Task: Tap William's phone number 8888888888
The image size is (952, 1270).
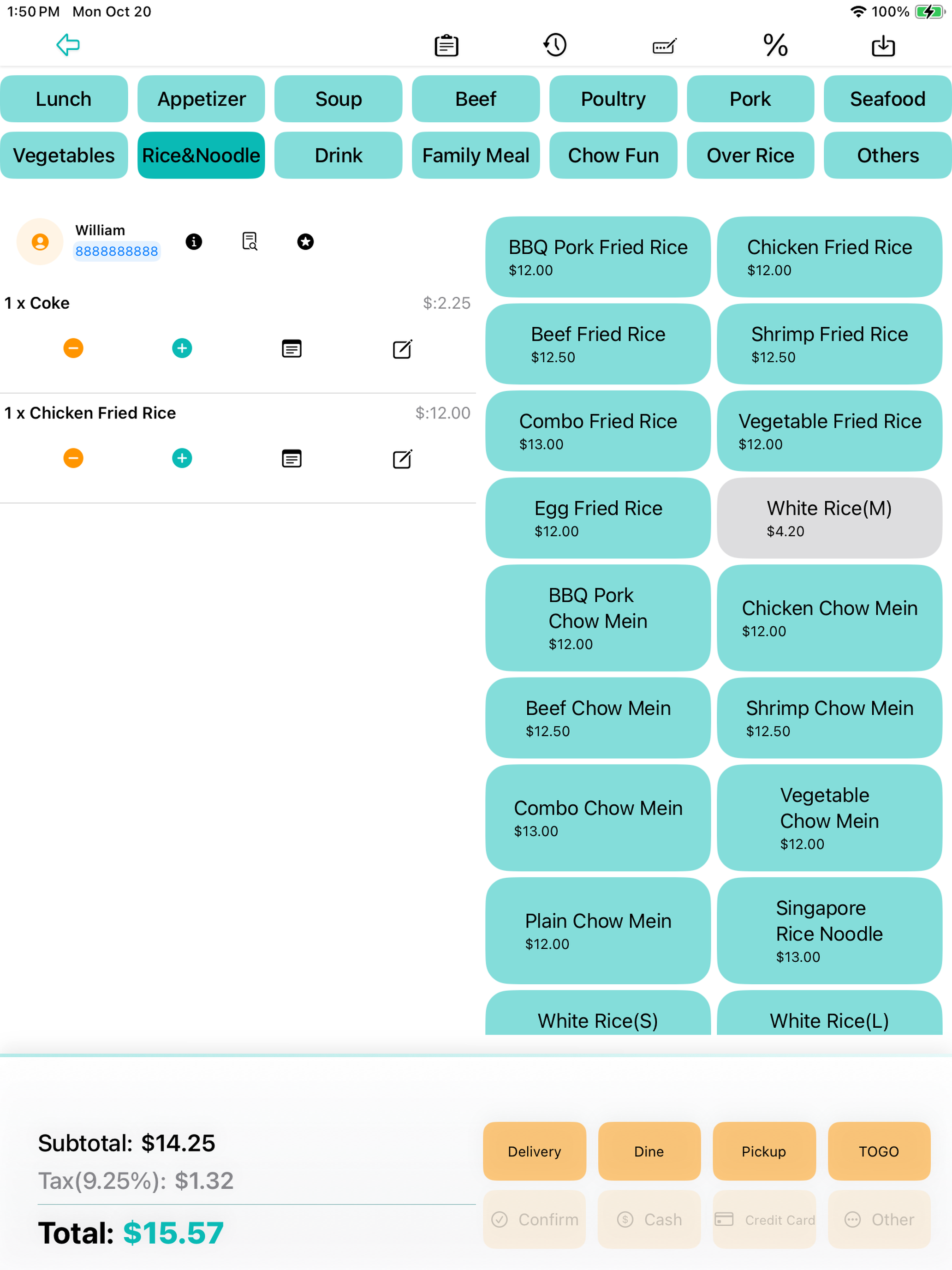Action: click(117, 251)
